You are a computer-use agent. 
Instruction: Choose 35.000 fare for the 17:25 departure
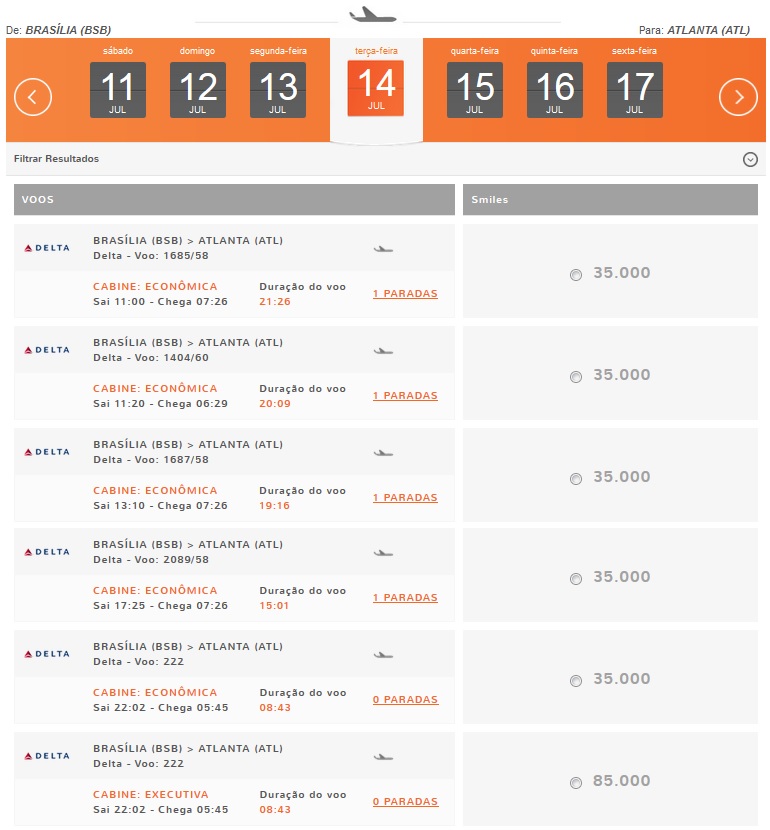click(576, 579)
